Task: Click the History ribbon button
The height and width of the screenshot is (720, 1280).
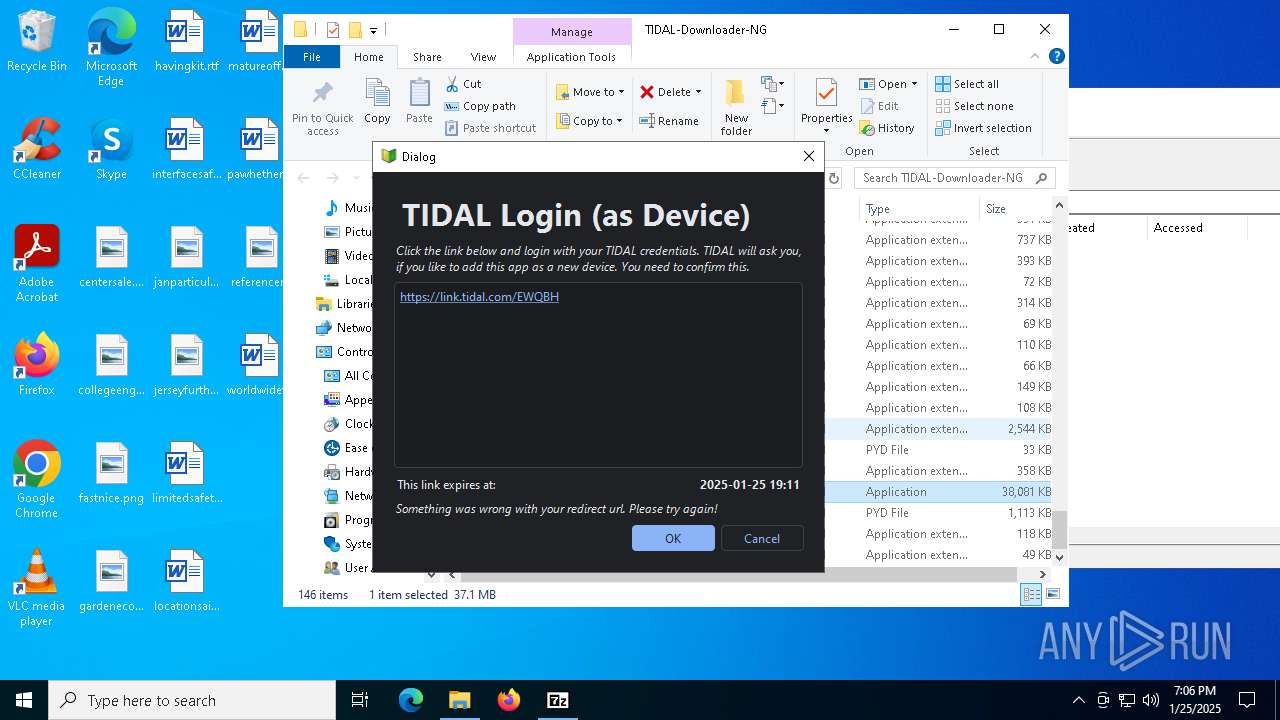Action: (x=887, y=128)
